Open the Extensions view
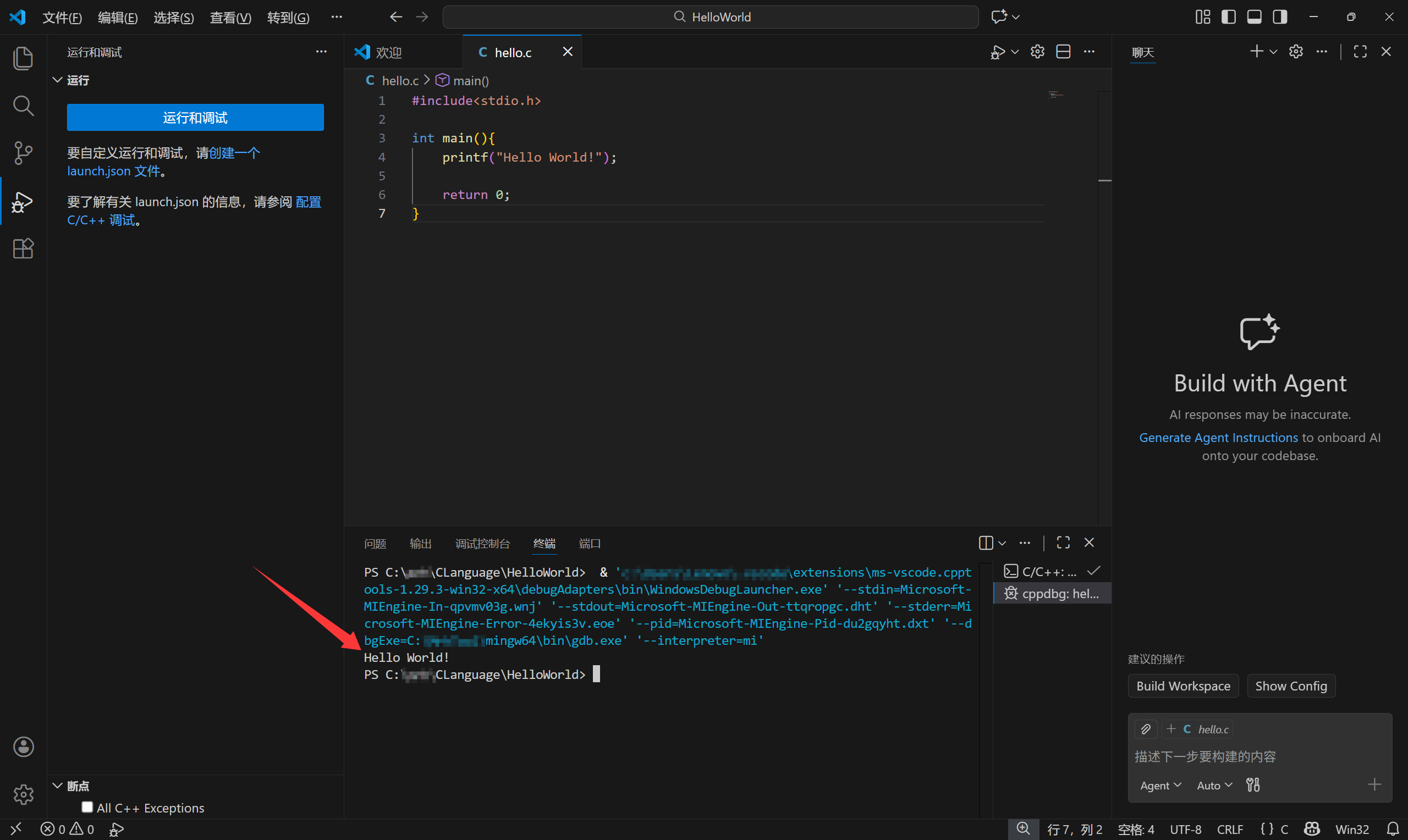The image size is (1408, 840). 23,248
